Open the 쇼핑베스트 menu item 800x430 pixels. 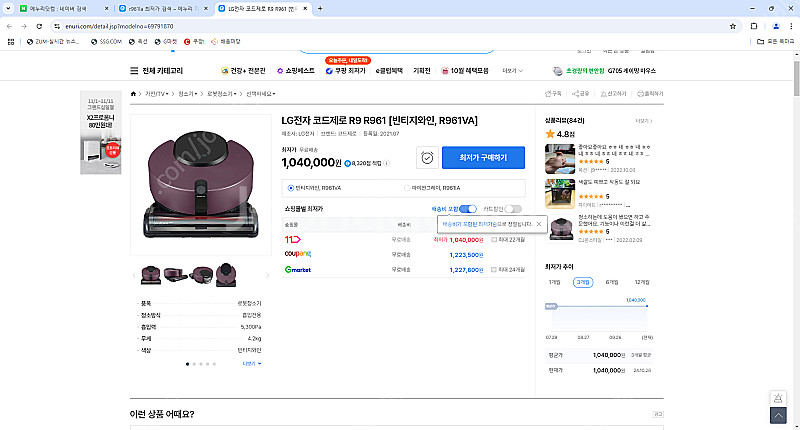pyautogui.click(x=295, y=71)
